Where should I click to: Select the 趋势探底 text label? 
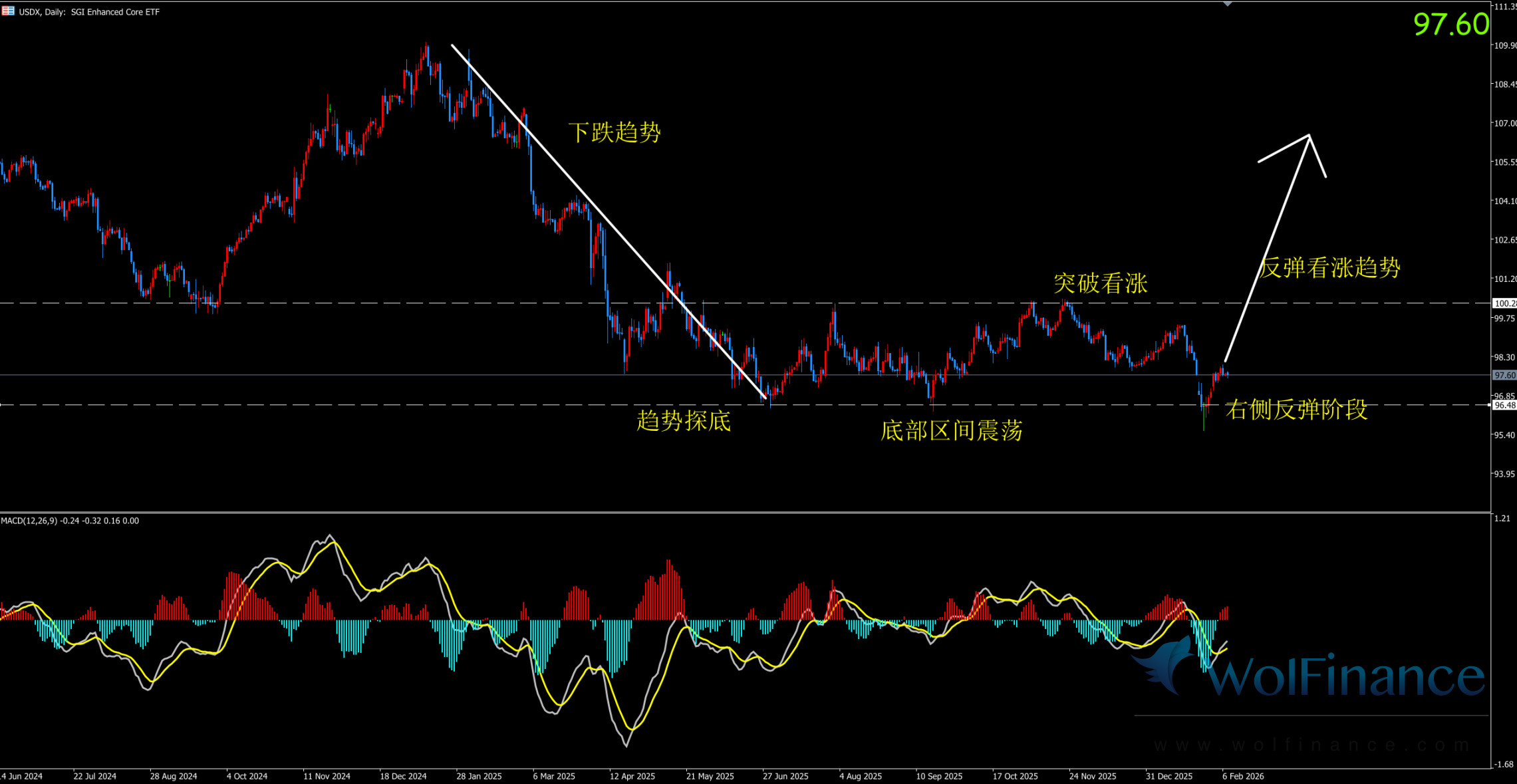click(683, 420)
